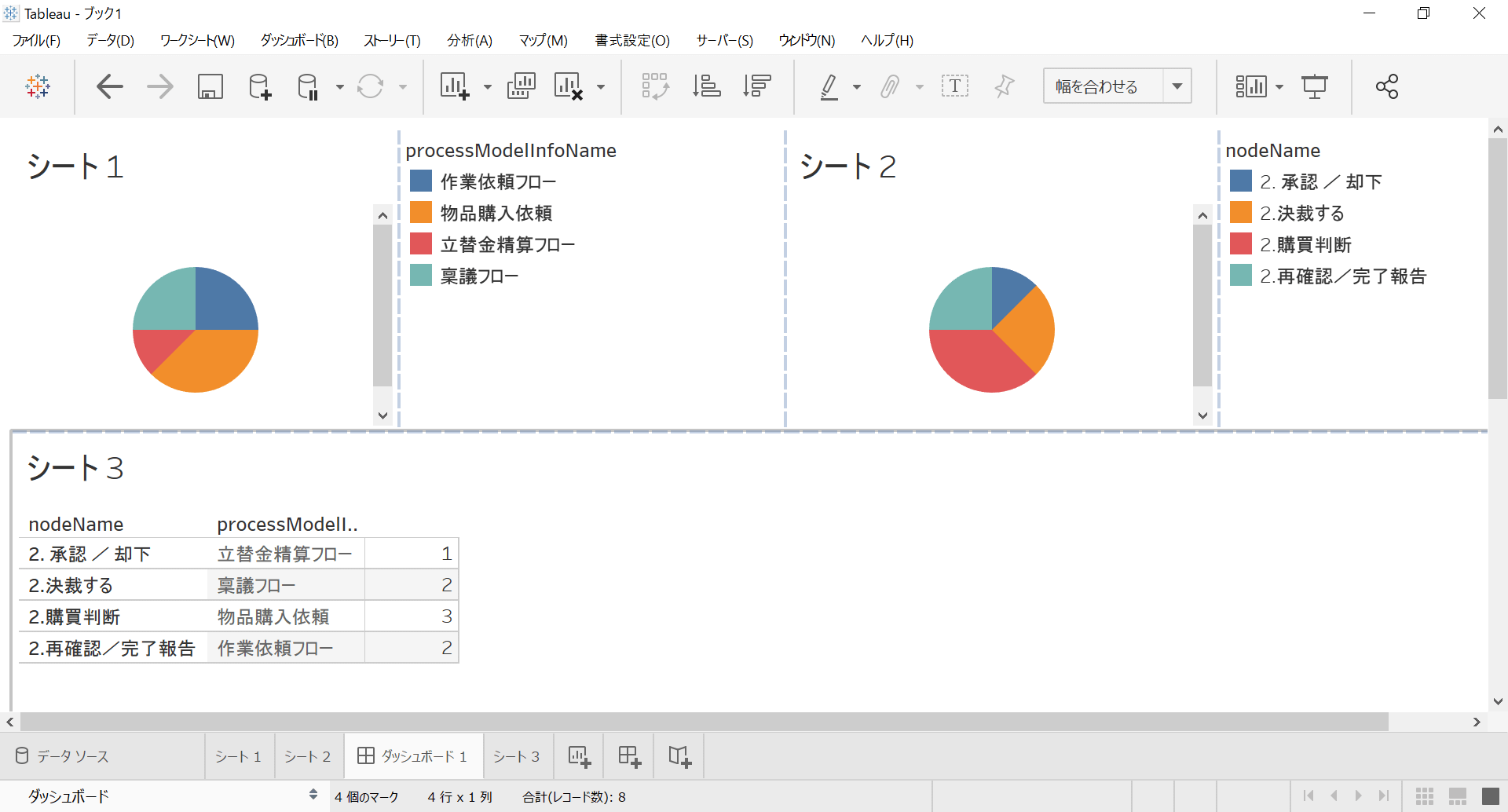Sort descending toolbar icon

point(757,86)
